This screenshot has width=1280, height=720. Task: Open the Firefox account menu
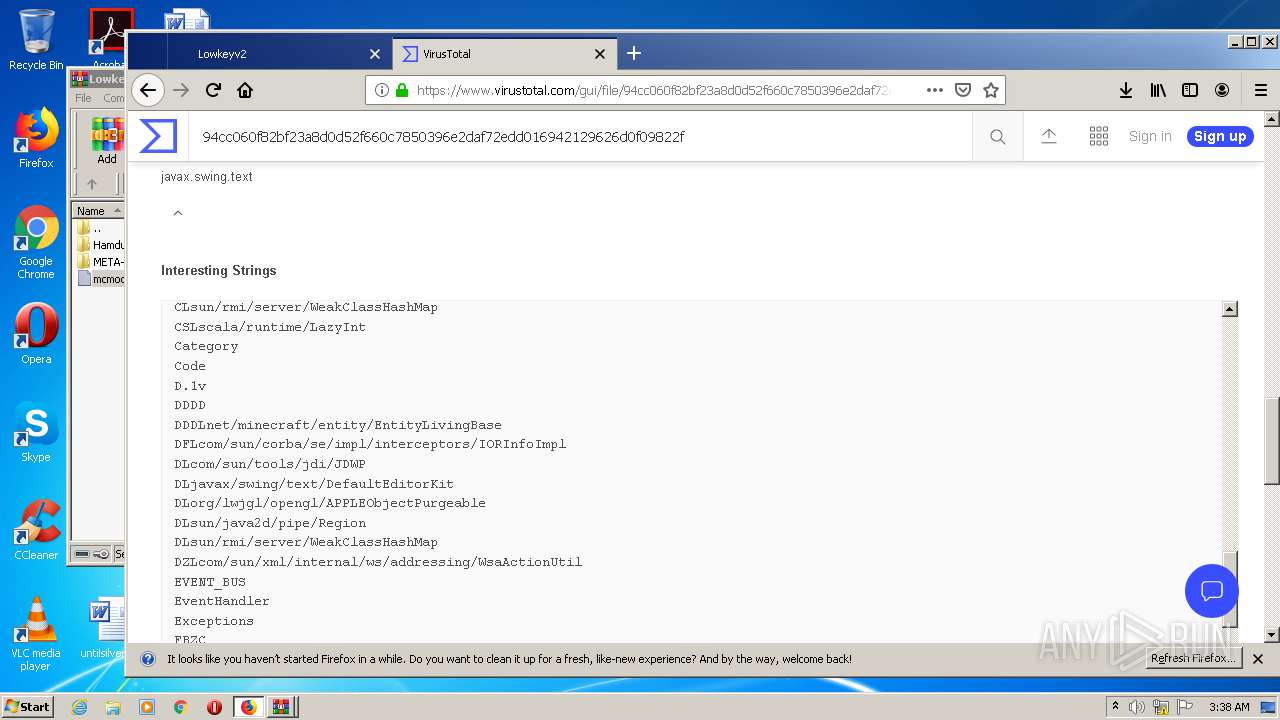point(1222,90)
